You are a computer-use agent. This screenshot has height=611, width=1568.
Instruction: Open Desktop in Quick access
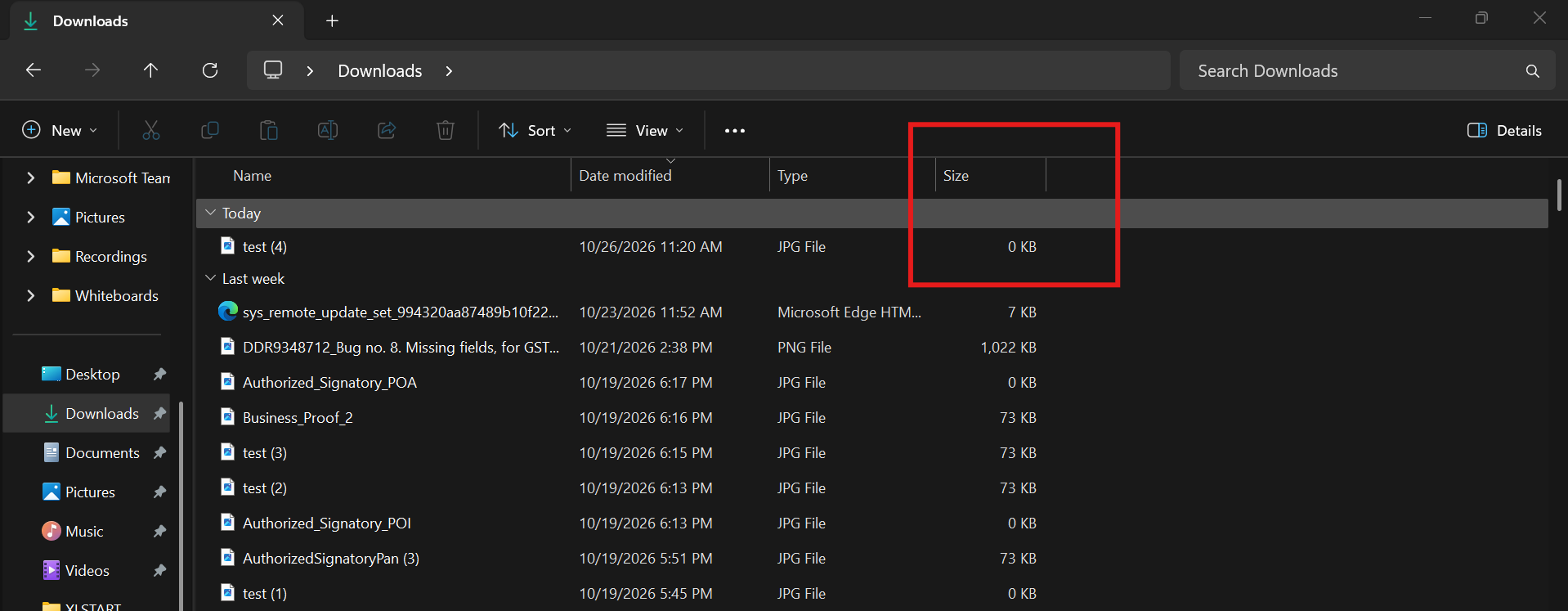(x=92, y=374)
